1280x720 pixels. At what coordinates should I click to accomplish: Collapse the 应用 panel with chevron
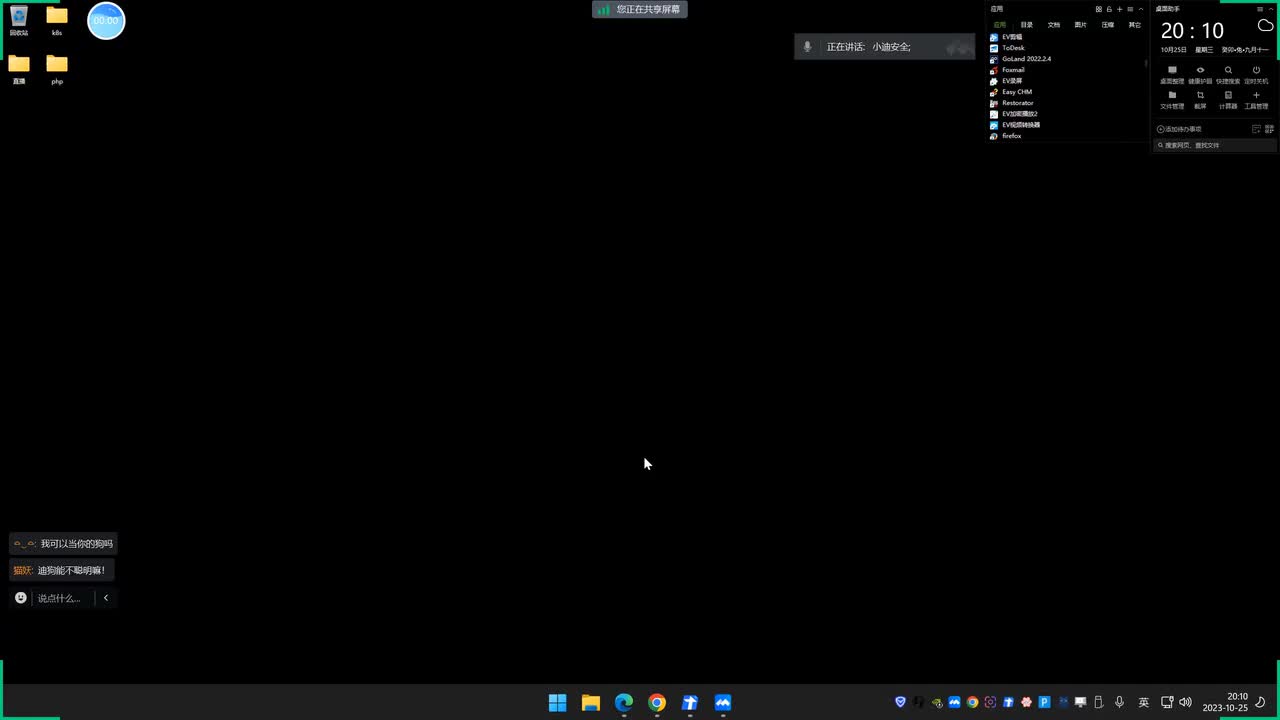(1141, 9)
